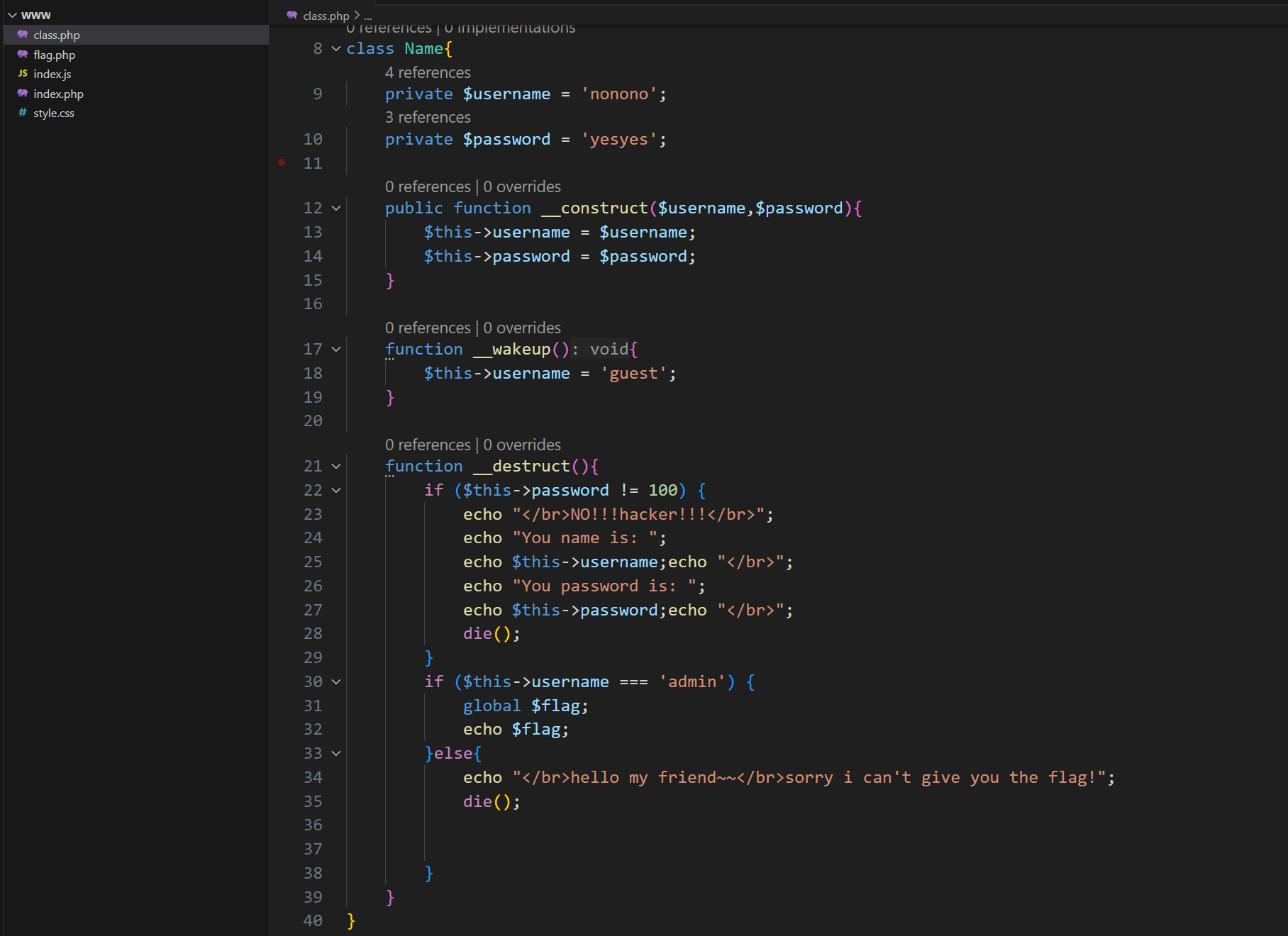Click '0 overrides' code lens above __construct
The image size is (1288, 936).
522,186
